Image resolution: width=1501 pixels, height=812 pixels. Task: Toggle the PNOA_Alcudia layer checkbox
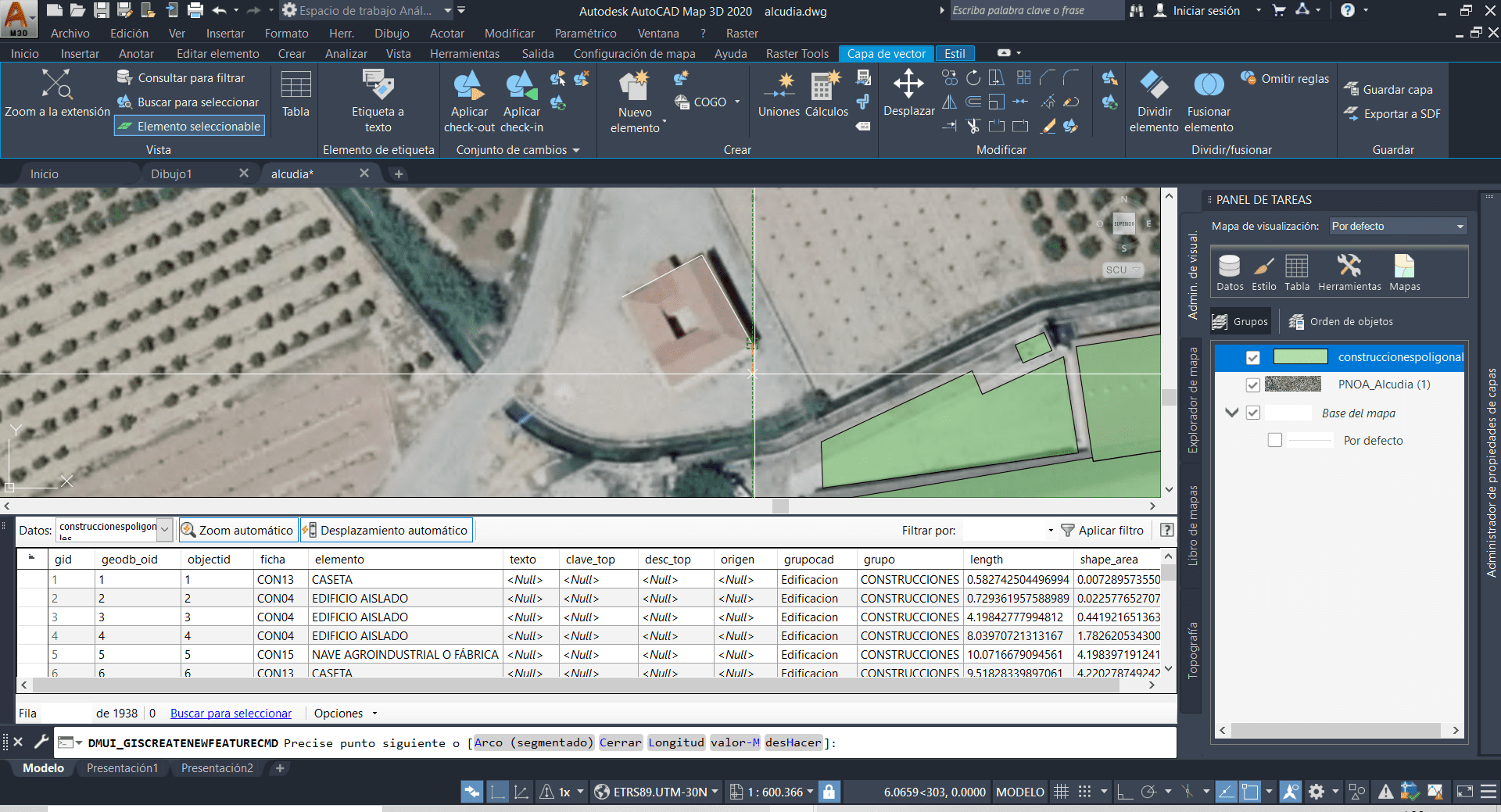[x=1252, y=384]
